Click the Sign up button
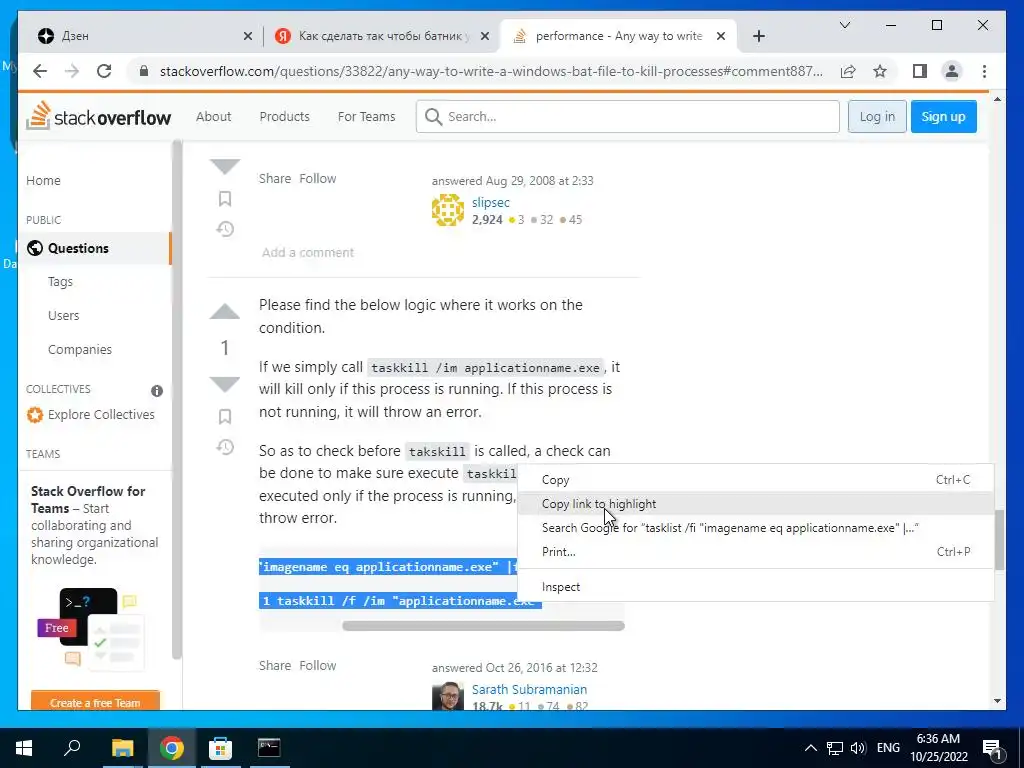 coord(943,116)
